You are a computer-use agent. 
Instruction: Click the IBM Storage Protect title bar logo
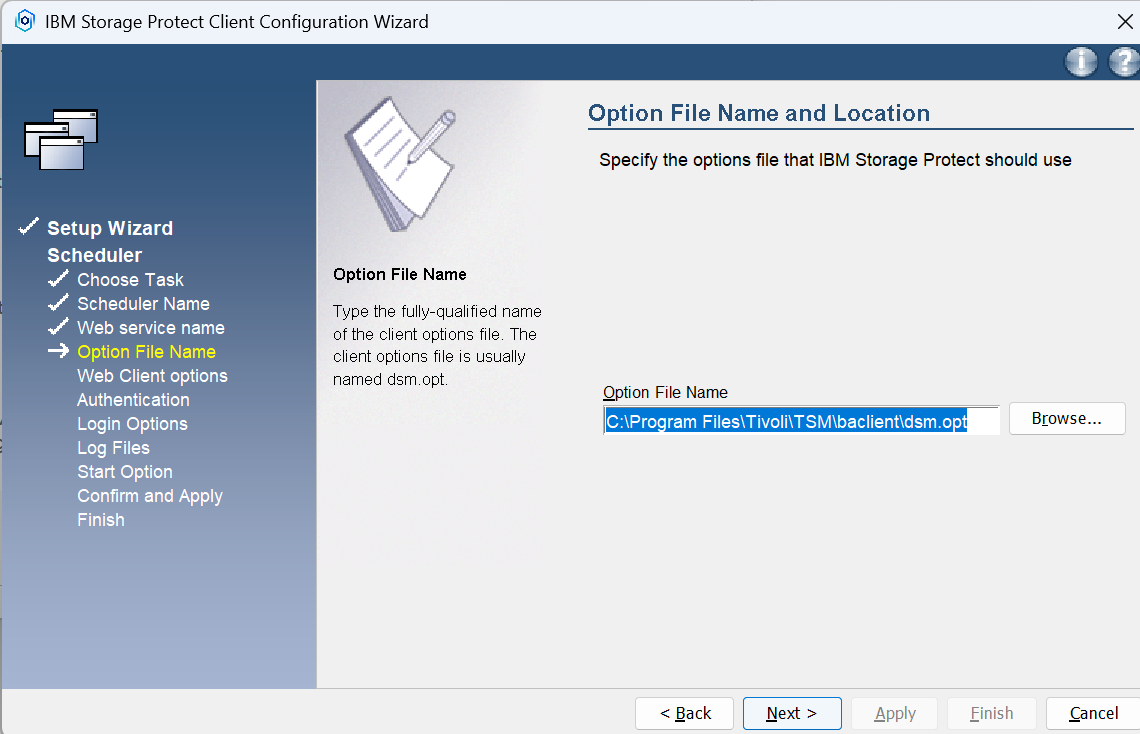(25, 21)
